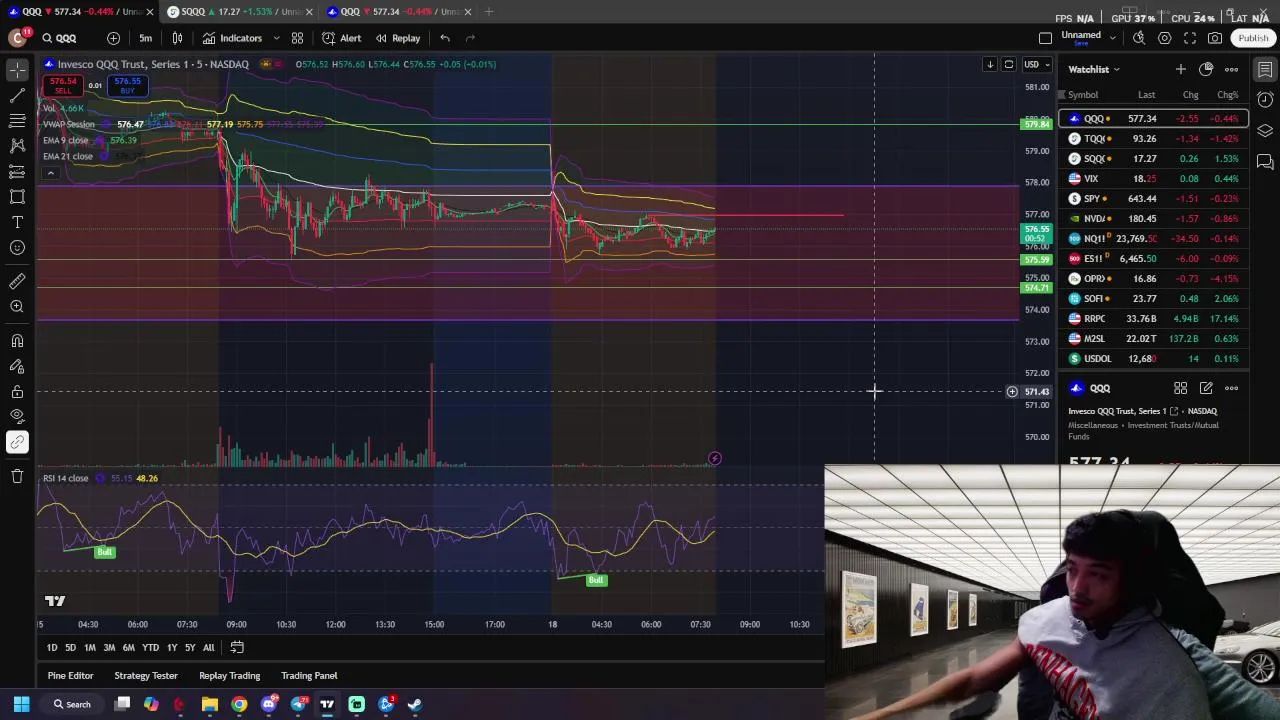Open the chats panel
This screenshot has height=720, width=1280.
[1265, 161]
